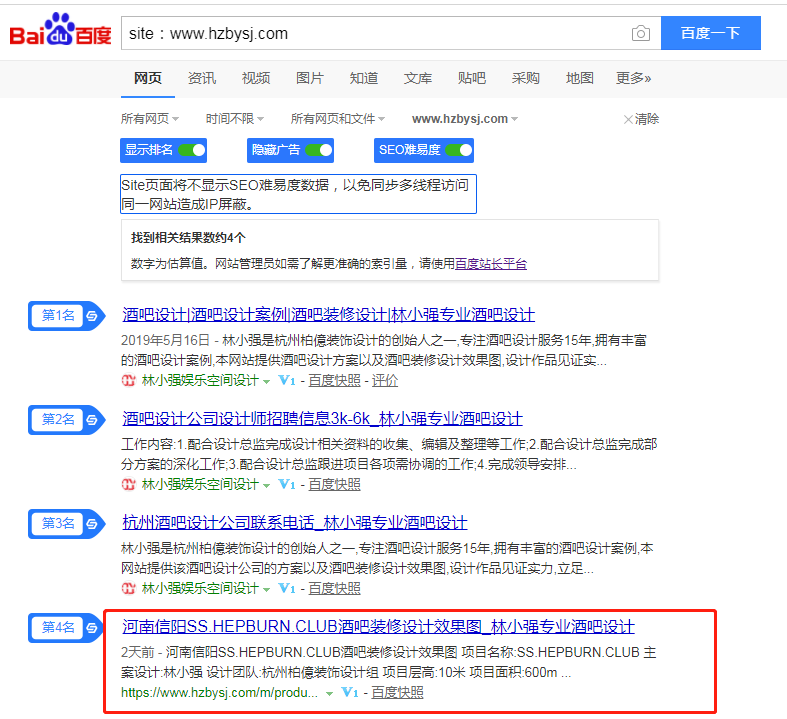Image resolution: width=787 pixels, height=719 pixels.
Task: Expand arrow beside second result's 林小强娱乐空间设计
Action: pyautogui.click(x=267, y=486)
